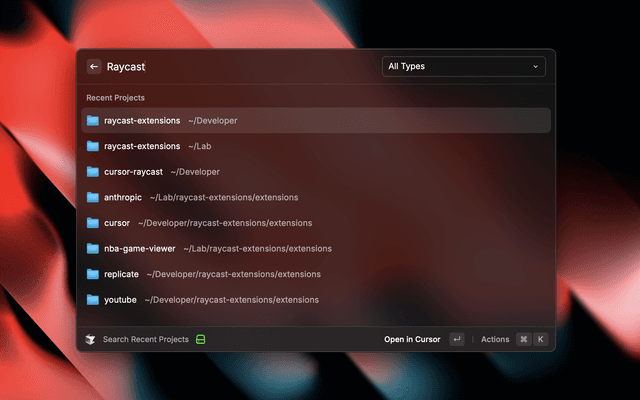The width and height of the screenshot is (640, 400).
Task: Click the K key icon in the footer
Action: point(540,339)
